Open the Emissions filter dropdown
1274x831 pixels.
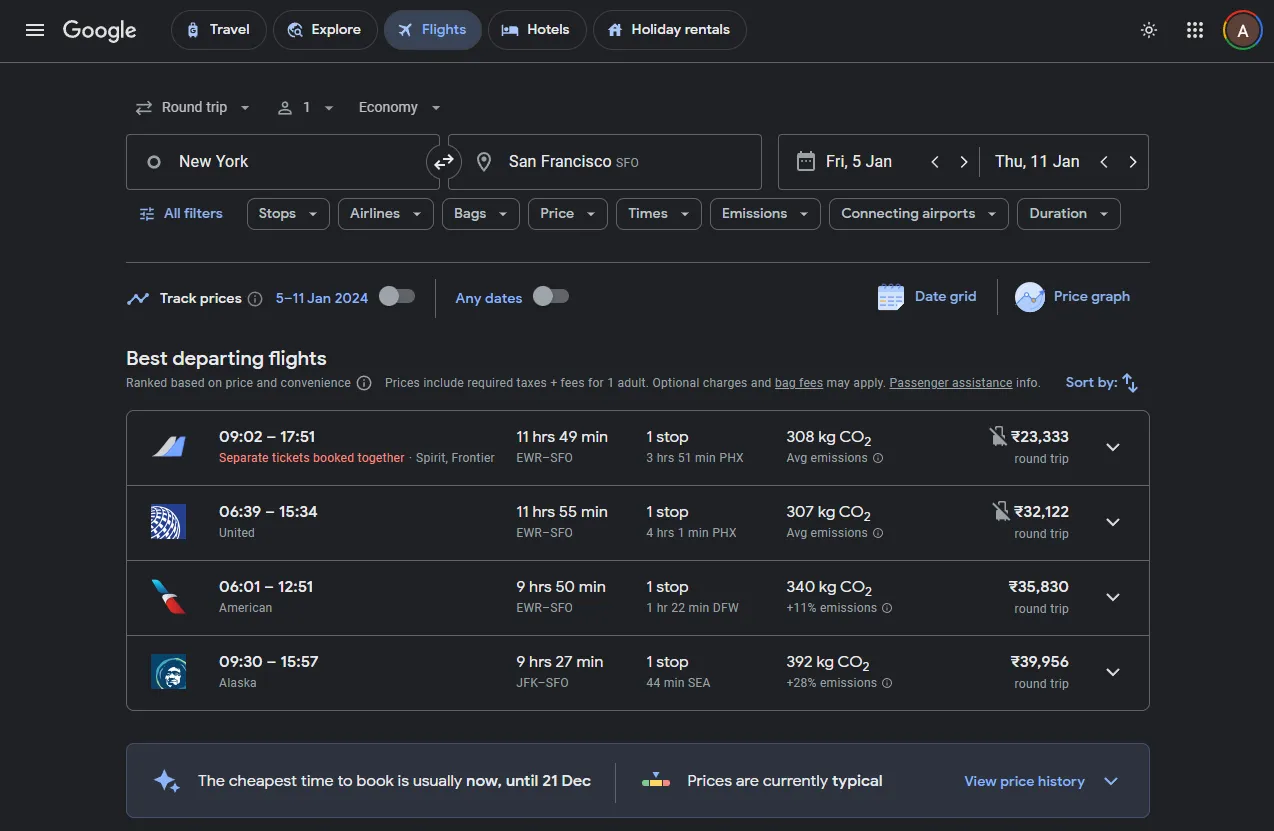[765, 214]
